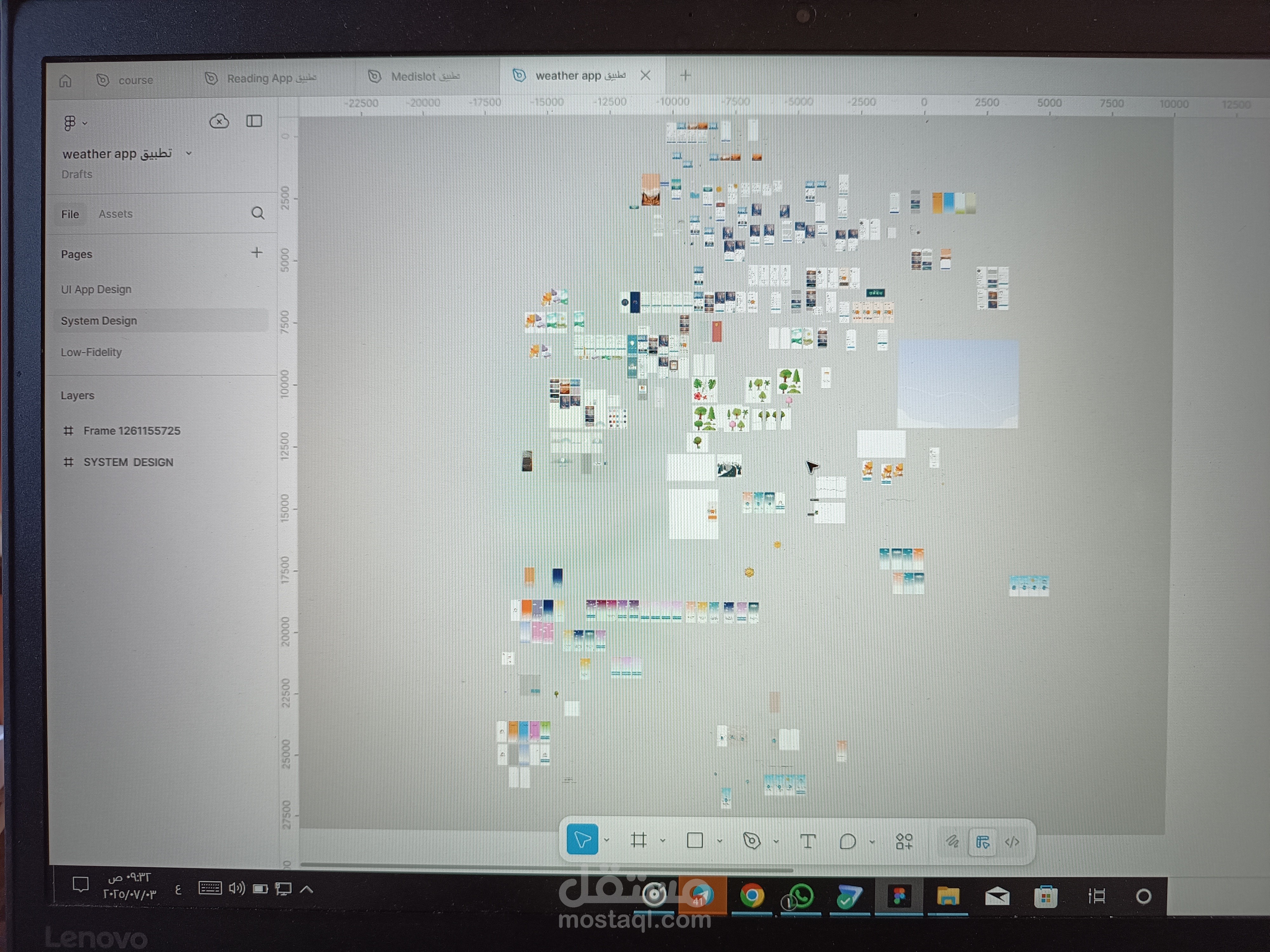
Task: Open Microsoft Store from taskbar
Action: point(1046,896)
